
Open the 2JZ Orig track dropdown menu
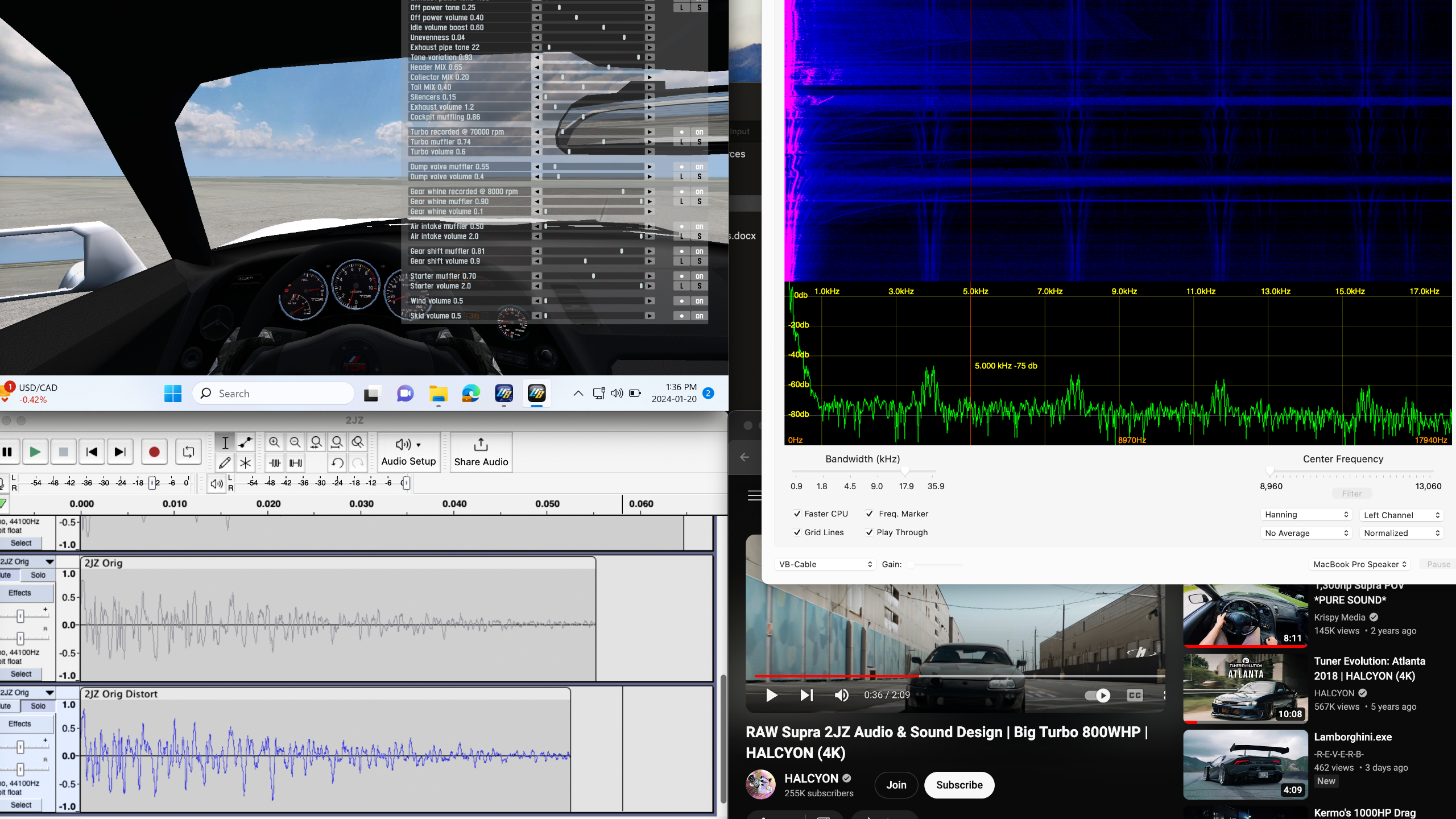click(x=50, y=561)
